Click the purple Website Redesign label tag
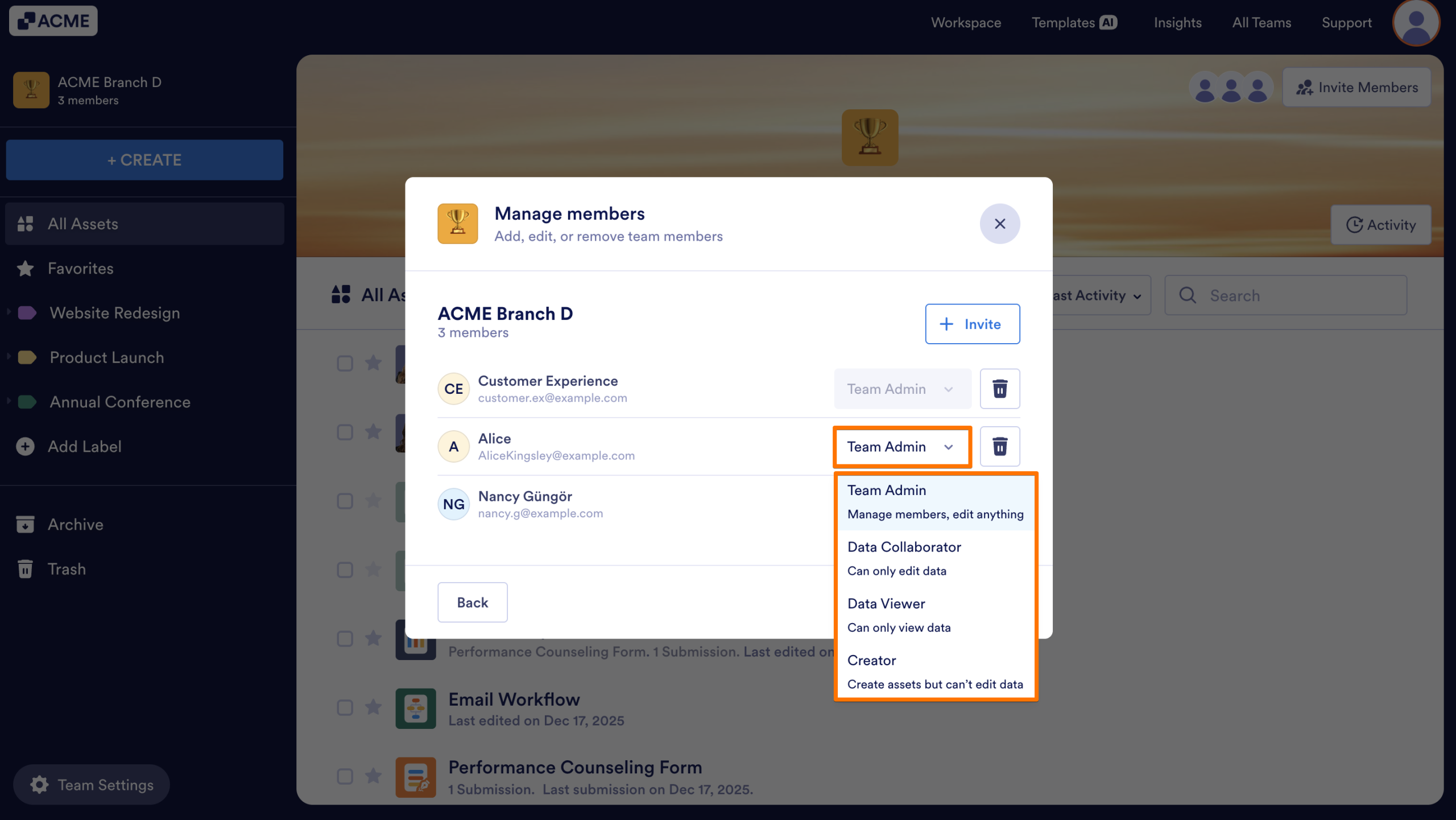This screenshot has height=820, width=1456. click(x=27, y=313)
